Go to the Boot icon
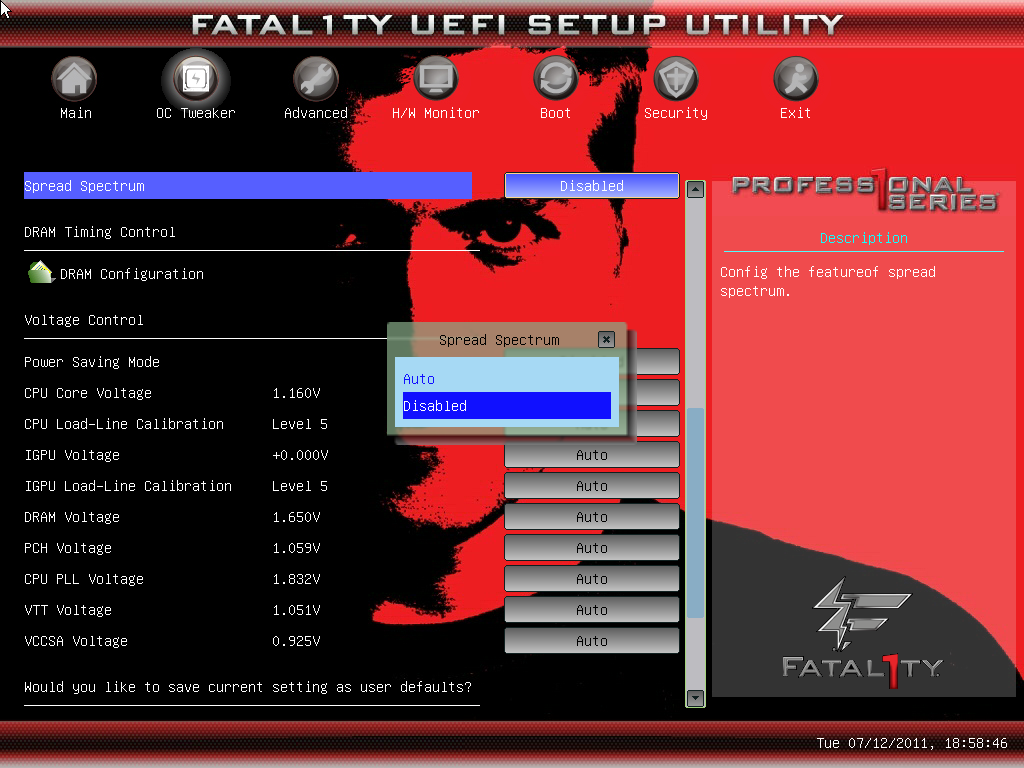 pos(555,79)
